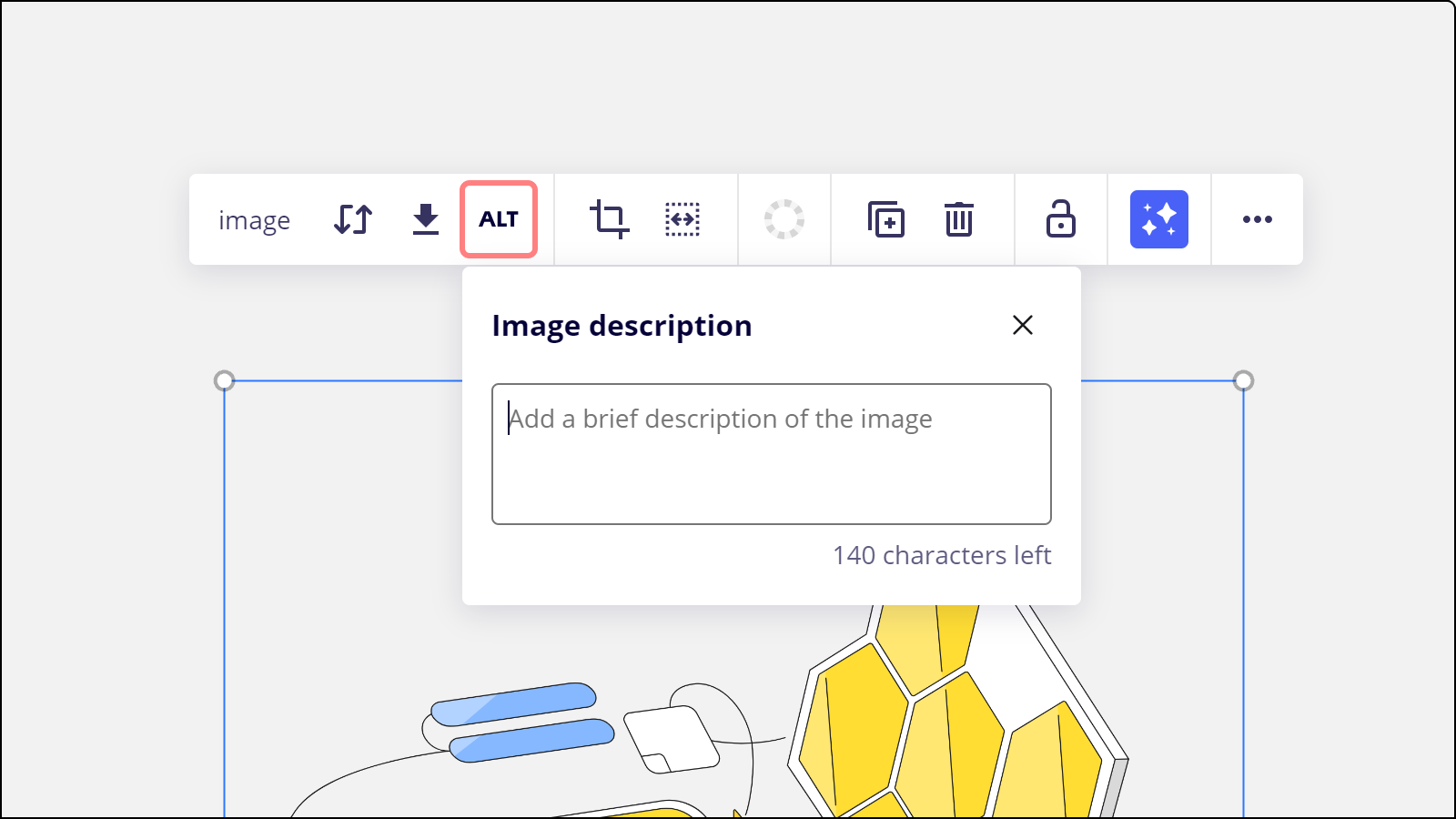
Task: Close the Image description popup
Action: coord(1022,325)
